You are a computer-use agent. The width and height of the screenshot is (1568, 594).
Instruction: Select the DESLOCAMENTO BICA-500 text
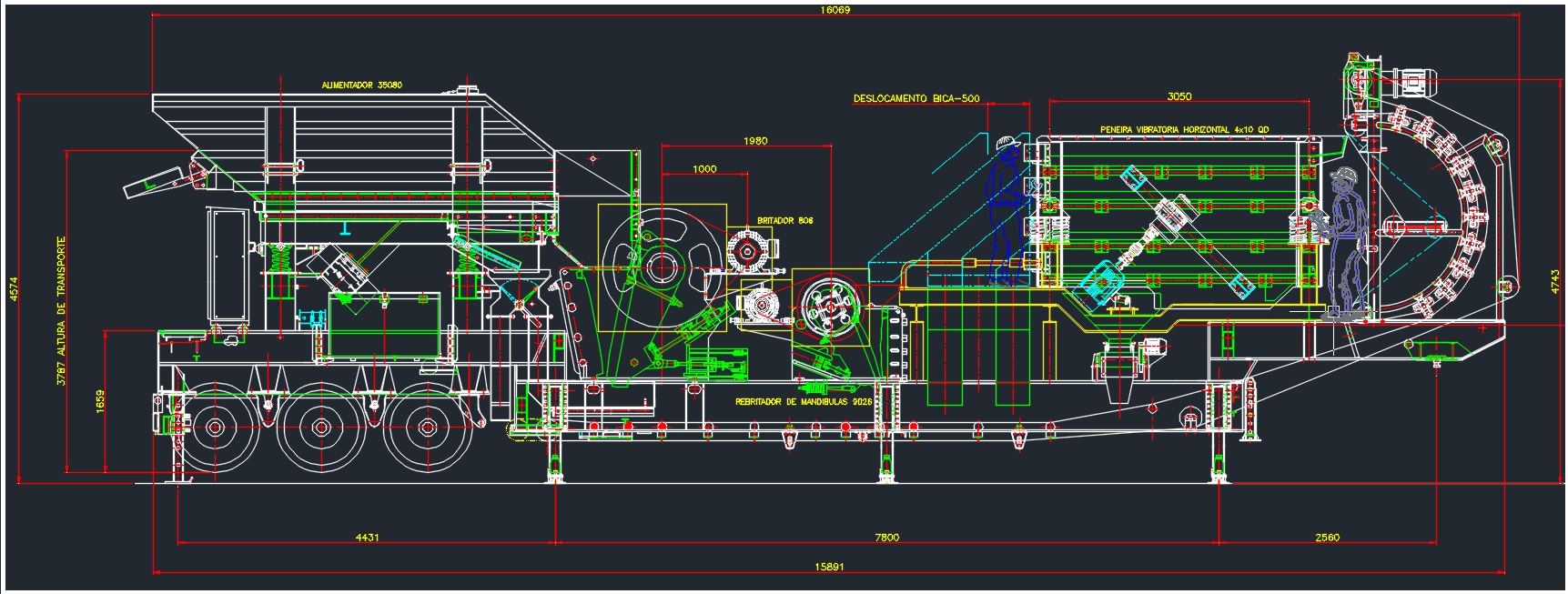[x=916, y=99]
